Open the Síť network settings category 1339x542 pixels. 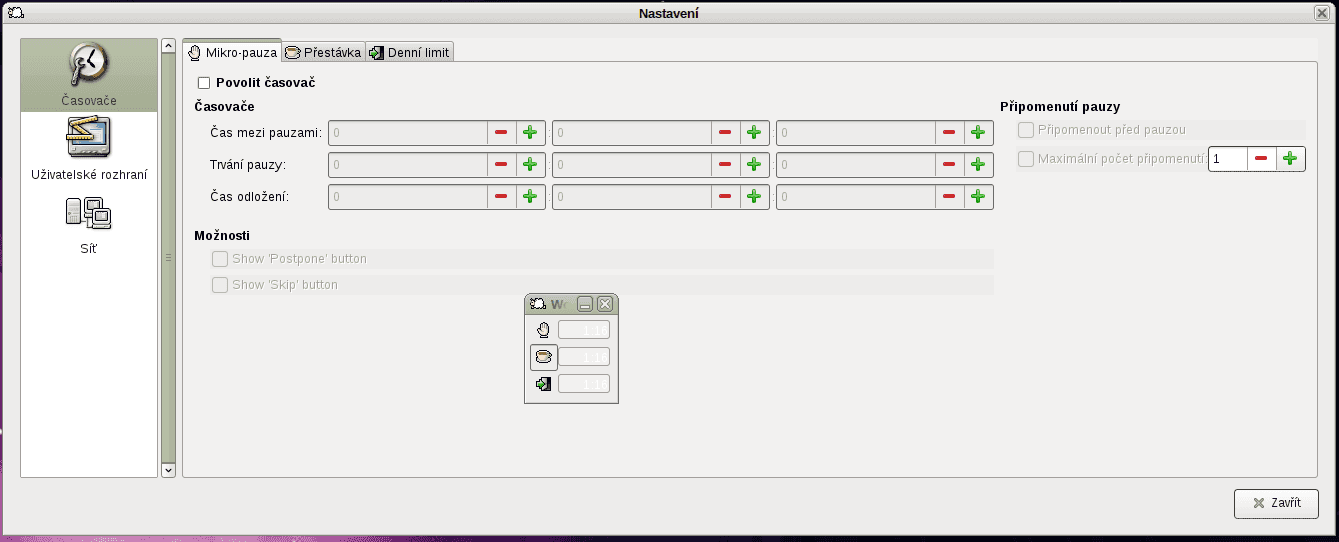89,224
